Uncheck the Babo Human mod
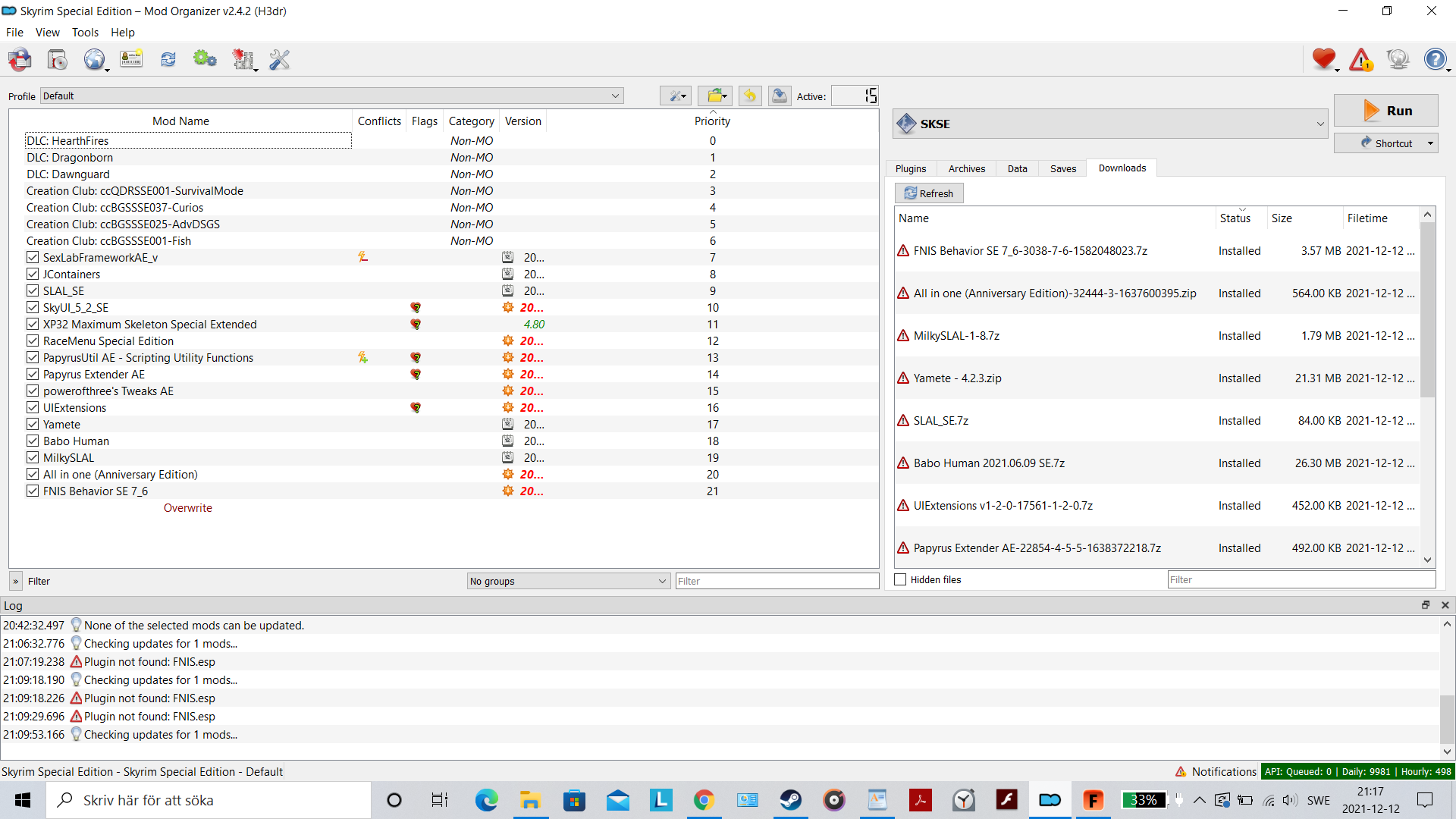The height and width of the screenshot is (819, 1456). click(x=33, y=441)
